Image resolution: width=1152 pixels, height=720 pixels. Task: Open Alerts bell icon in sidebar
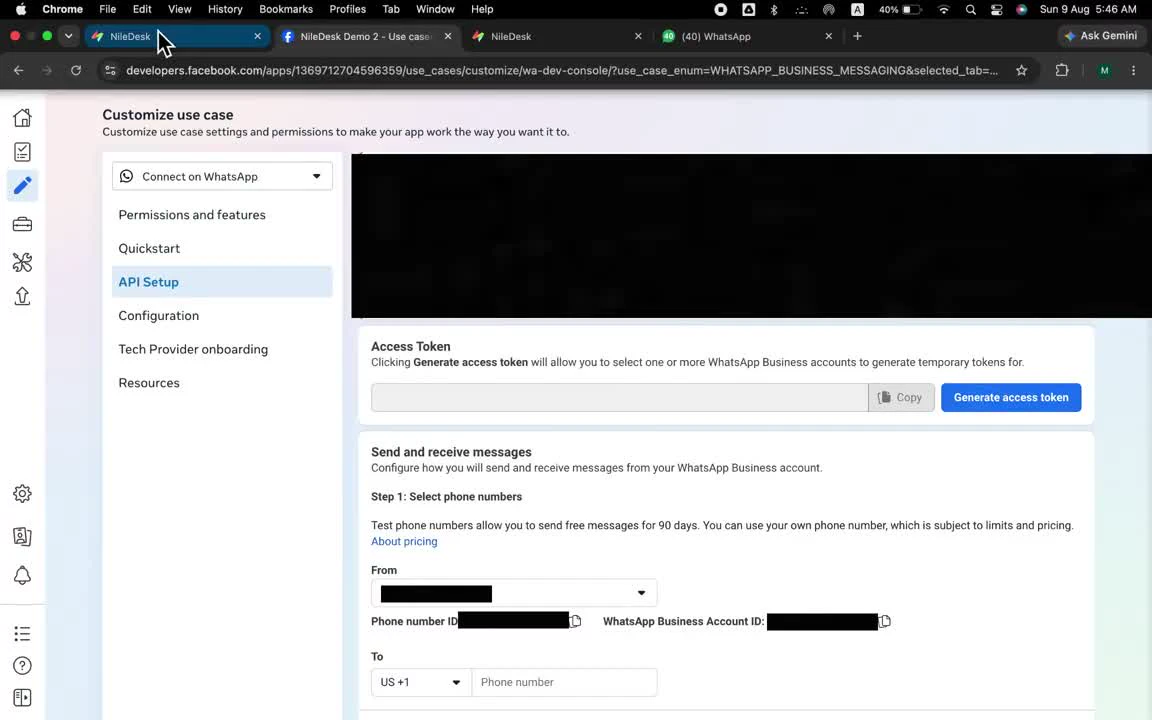[x=22, y=575]
